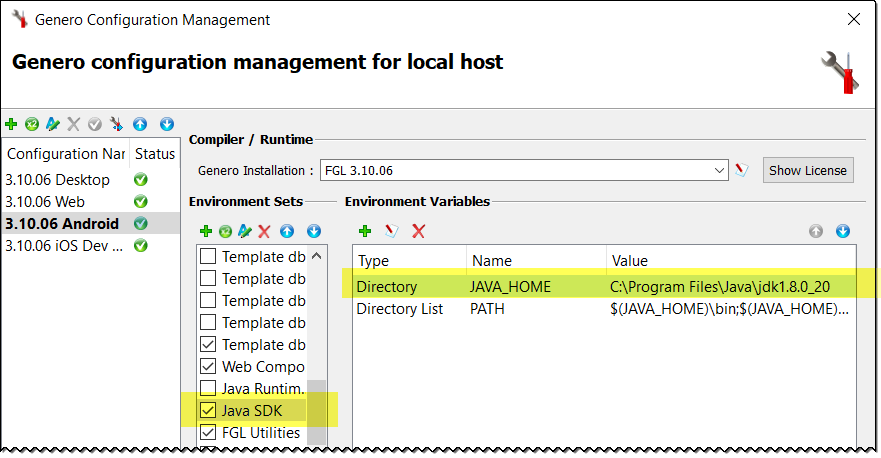881x458 pixels.
Task: Click the PATH value $(JAVA_HOME)\bin cell
Action: [729, 309]
